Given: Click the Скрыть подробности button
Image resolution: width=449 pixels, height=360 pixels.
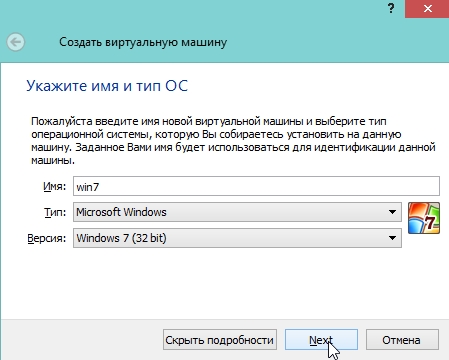Looking at the screenshot, I should tap(220, 340).
